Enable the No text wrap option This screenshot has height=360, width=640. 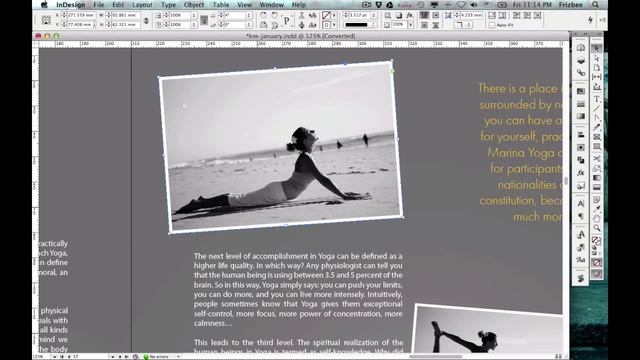tap(424, 15)
